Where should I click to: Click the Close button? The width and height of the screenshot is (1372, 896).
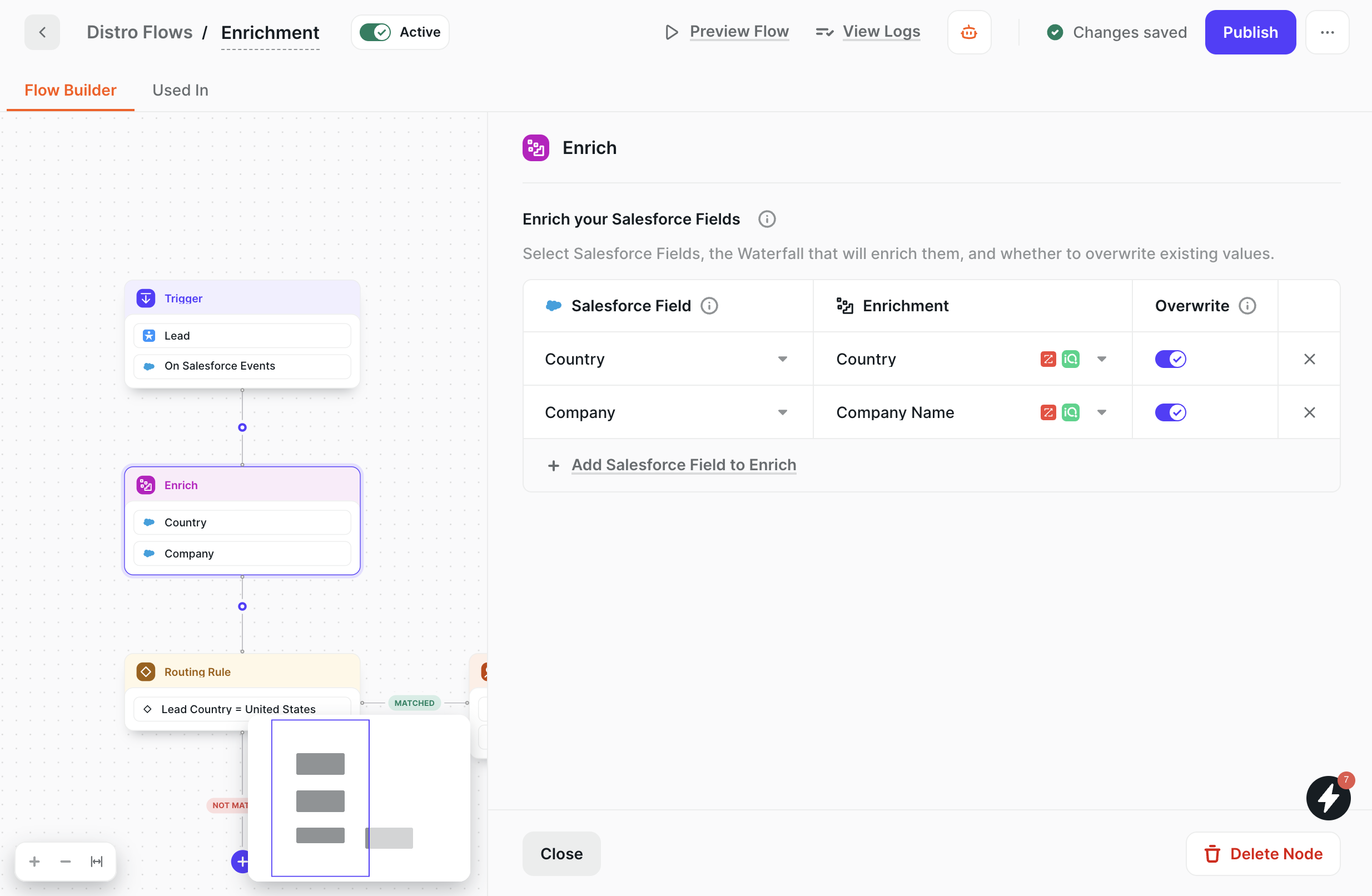click(x=561, y=853)
